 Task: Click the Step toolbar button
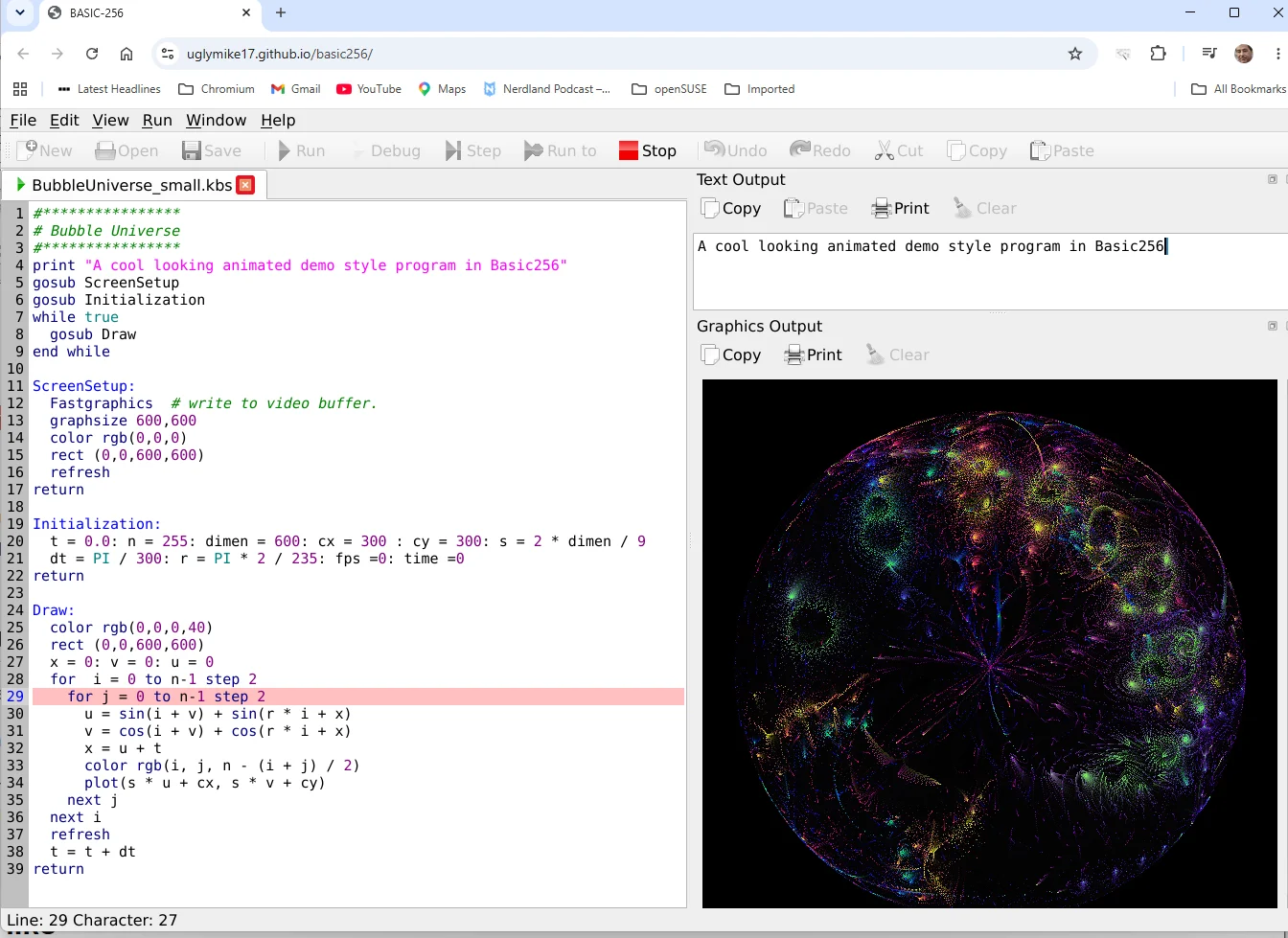pyautogui.click(x=473, y=150)
